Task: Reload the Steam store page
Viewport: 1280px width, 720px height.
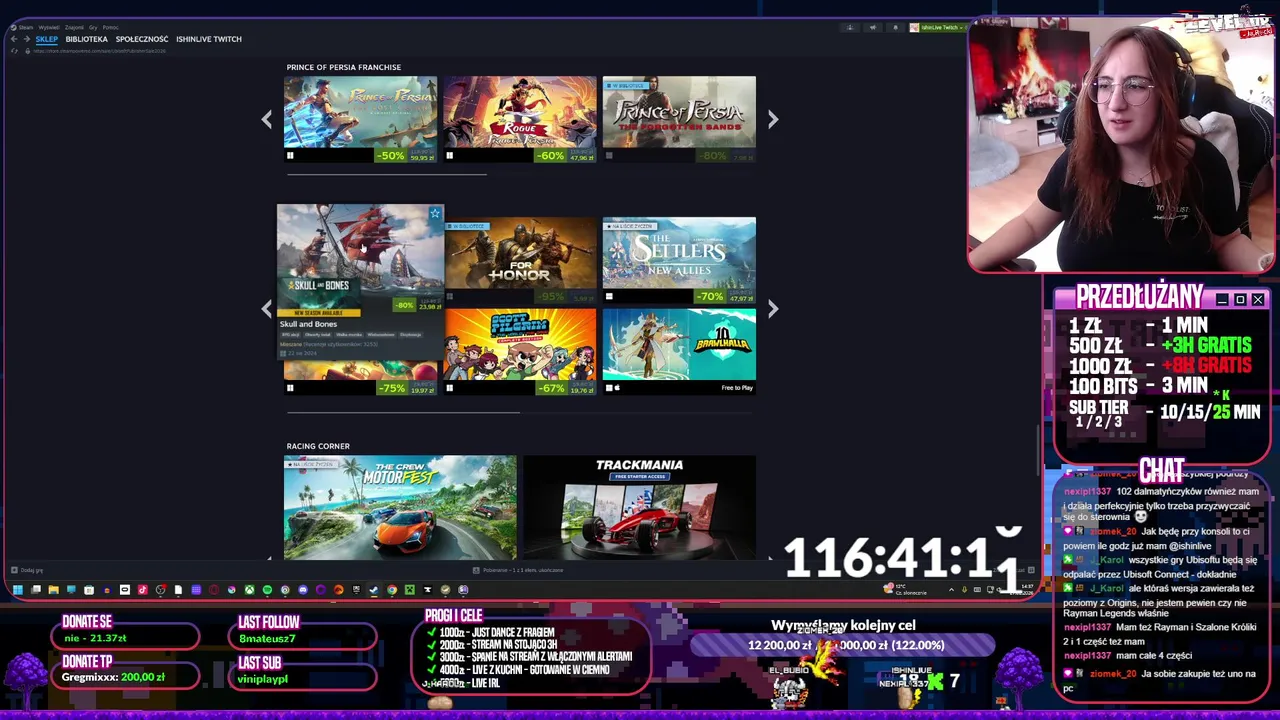Action: point(14,51)
